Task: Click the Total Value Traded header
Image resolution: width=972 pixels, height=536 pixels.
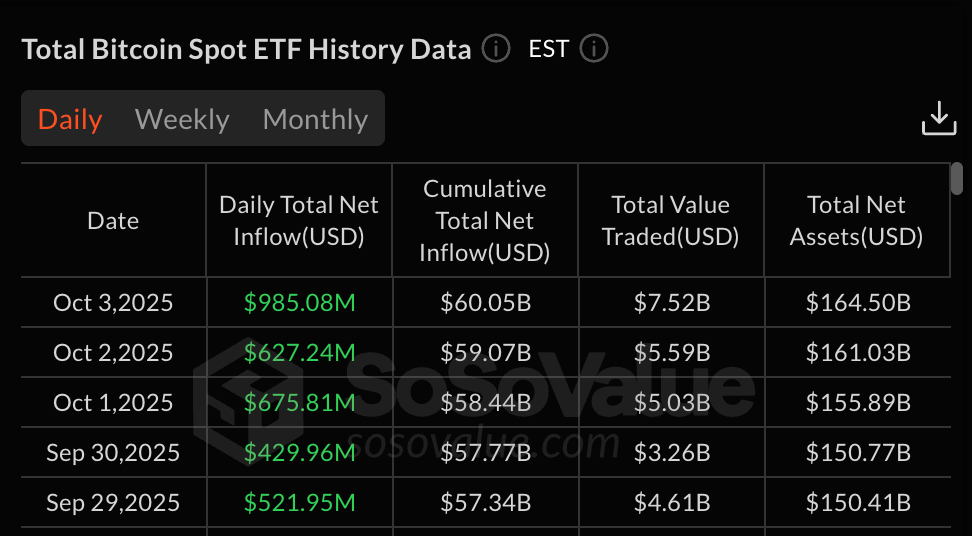Action: (671, 221)
